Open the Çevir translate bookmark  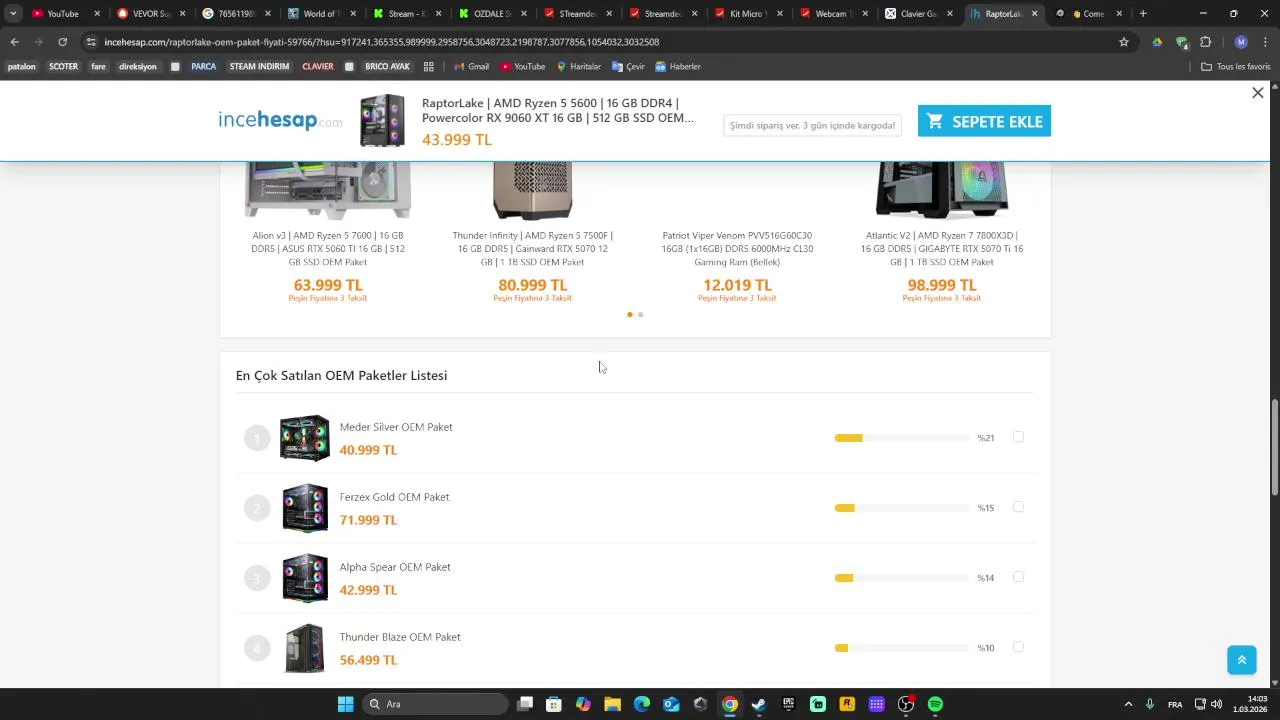(x=628, y=67)
